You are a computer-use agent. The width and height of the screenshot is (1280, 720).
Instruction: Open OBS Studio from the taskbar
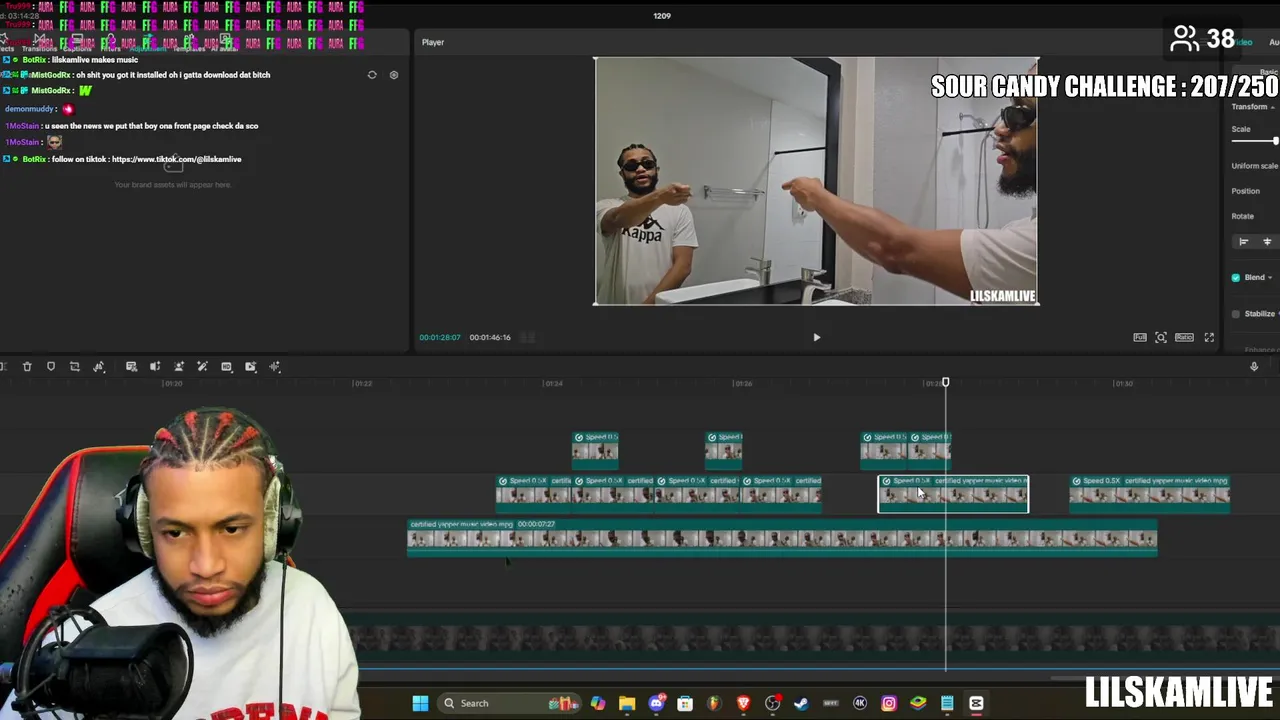773,704
